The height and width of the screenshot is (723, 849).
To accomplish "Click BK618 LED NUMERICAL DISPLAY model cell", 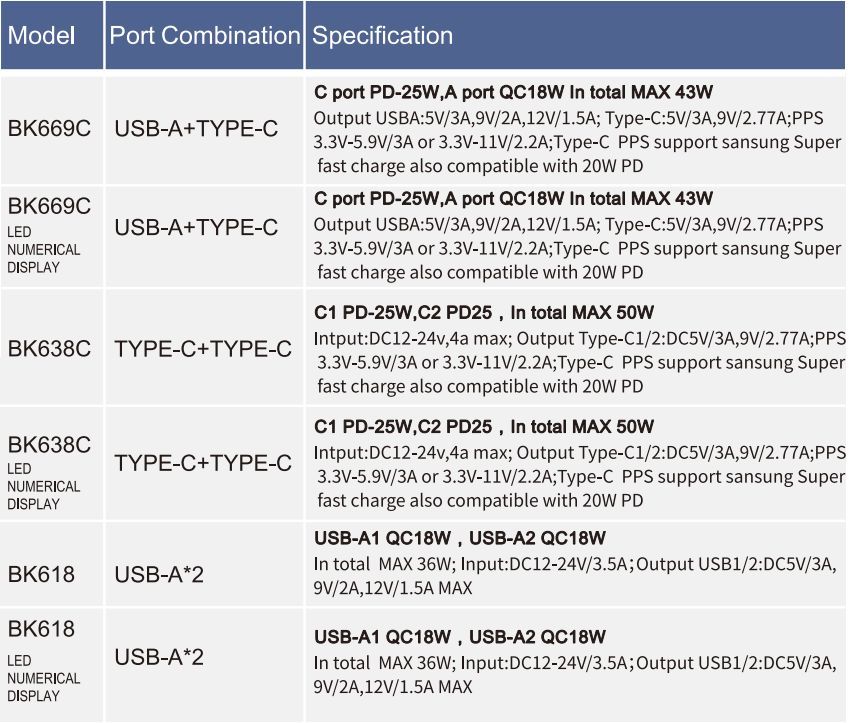I will (52, 665).
